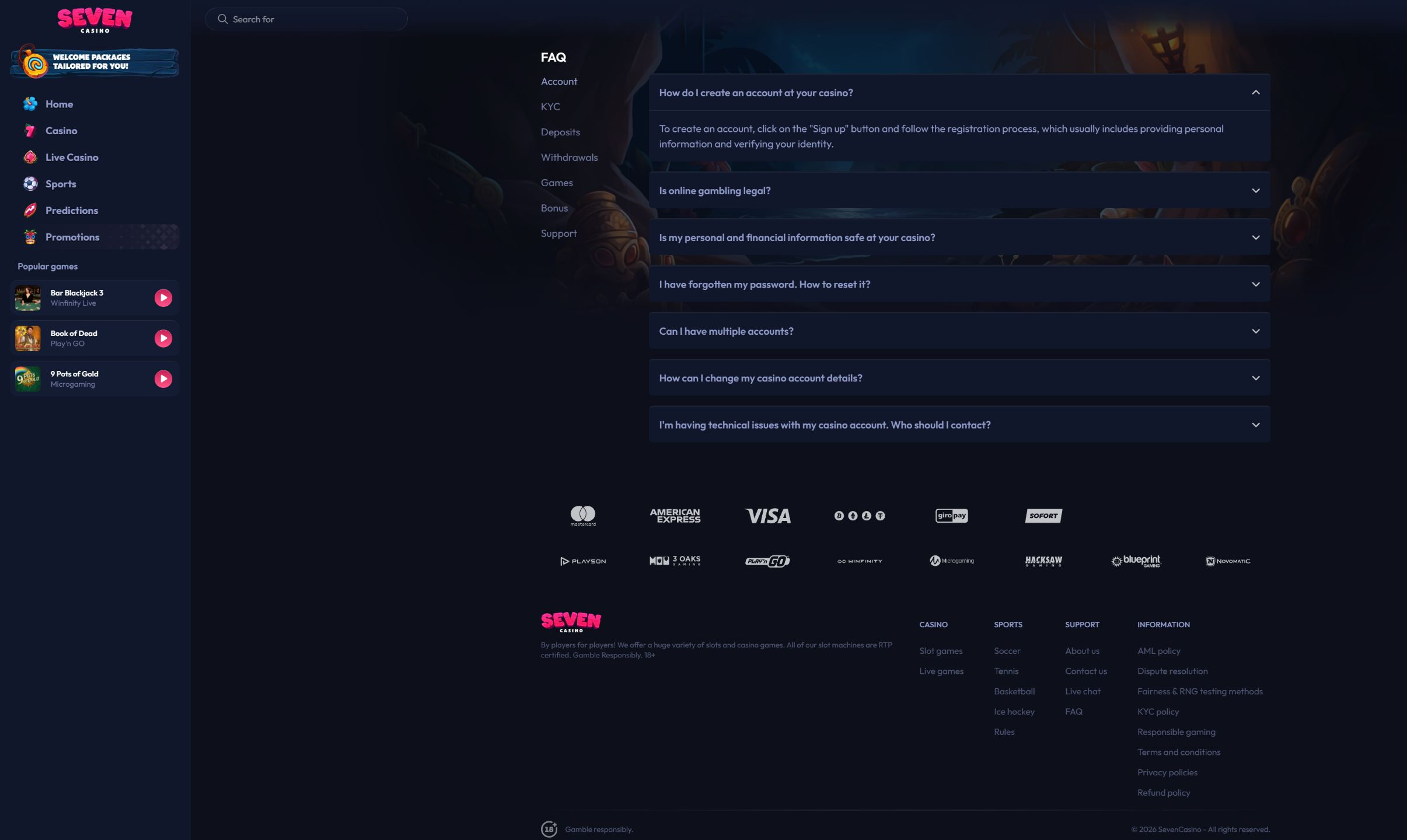The width and height of the screenshot is (1407, 840).
Task: Click the Play'n GO provider logo
Action: pos(767,561)
